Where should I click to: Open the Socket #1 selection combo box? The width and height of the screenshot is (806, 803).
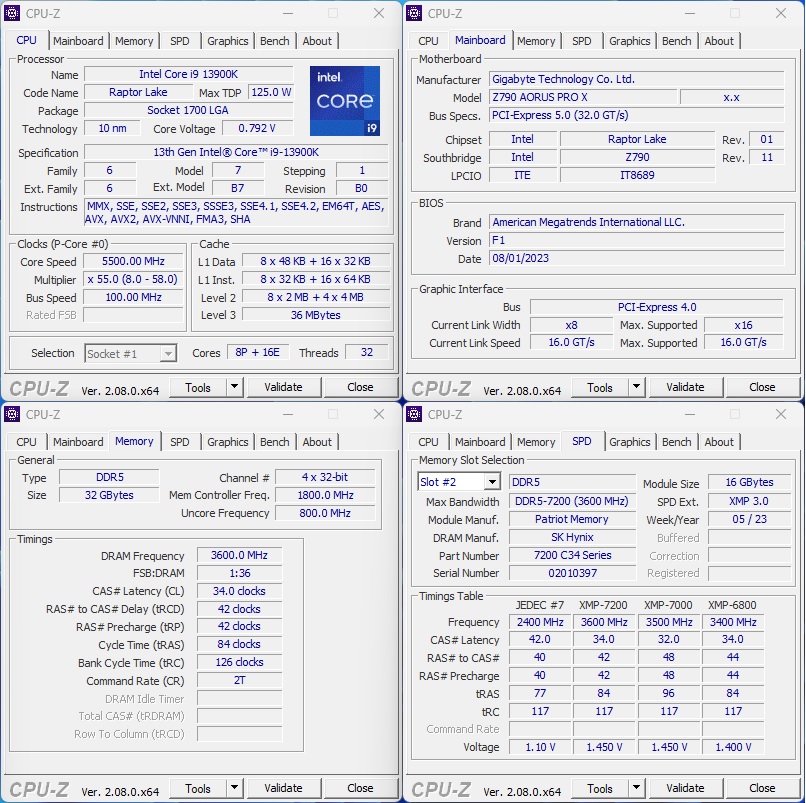131,354
